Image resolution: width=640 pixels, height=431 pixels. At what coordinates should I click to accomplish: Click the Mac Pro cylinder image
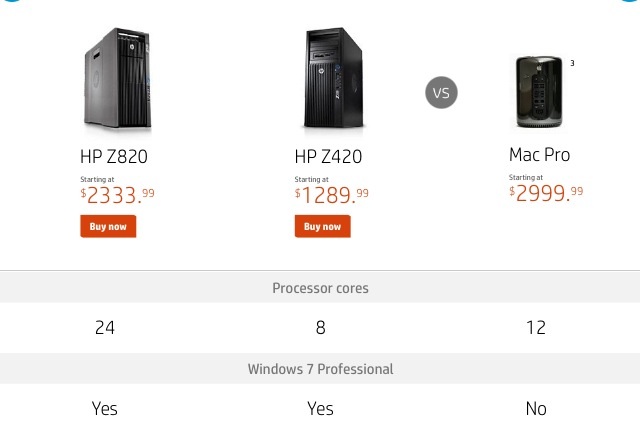pyautogui.click(x=539, y=92)
